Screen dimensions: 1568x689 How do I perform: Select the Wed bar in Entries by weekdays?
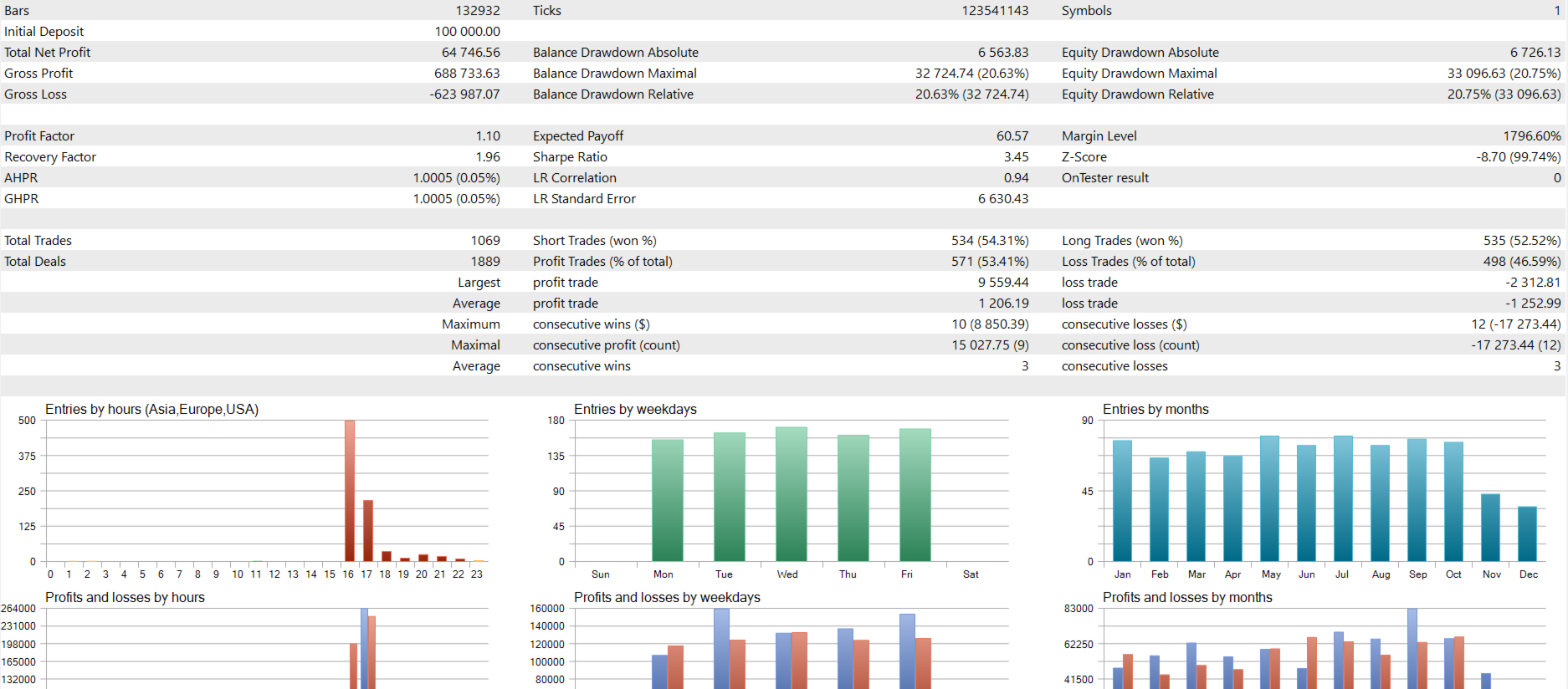pos(792,494)
